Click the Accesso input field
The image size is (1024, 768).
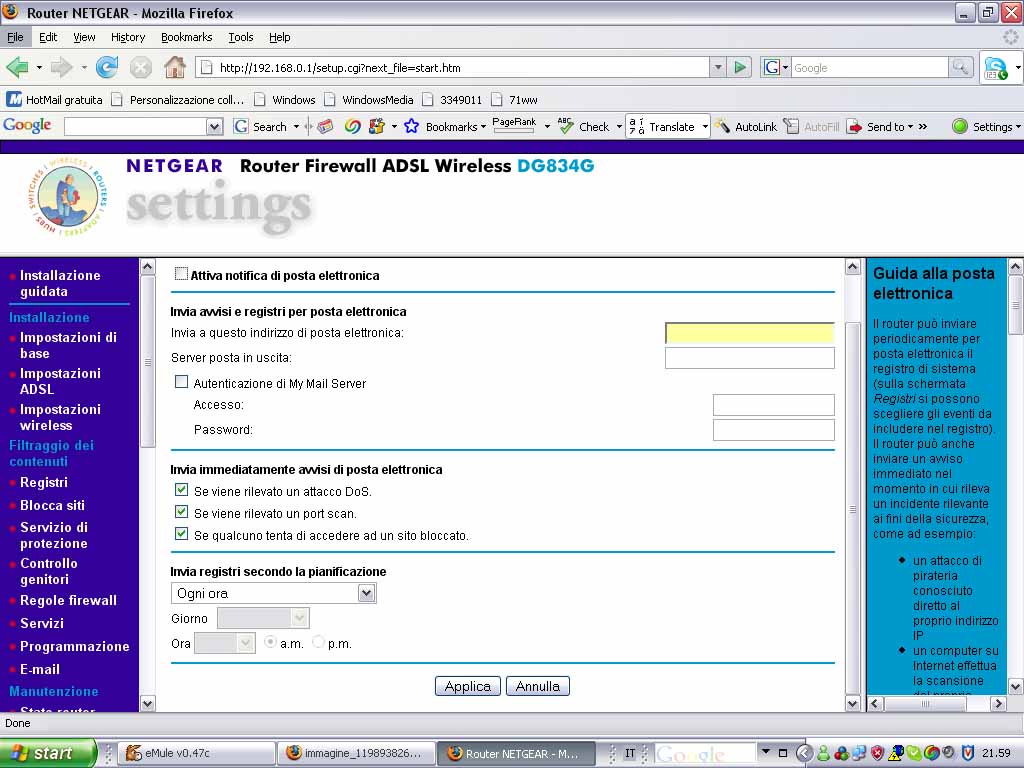pyautogui.click(x=773, y=405)
